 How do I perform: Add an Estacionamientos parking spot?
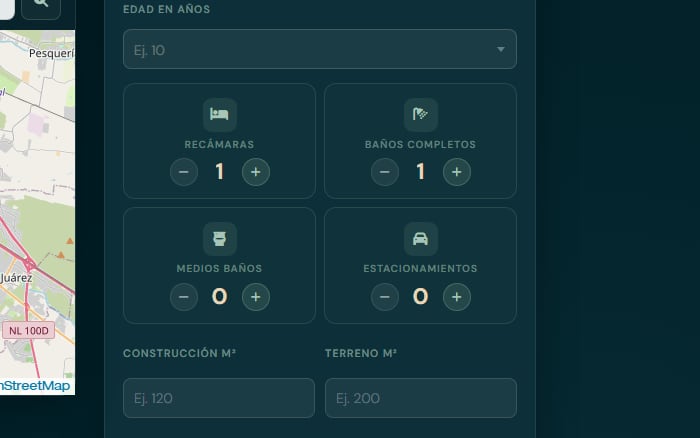click(457, 297)
